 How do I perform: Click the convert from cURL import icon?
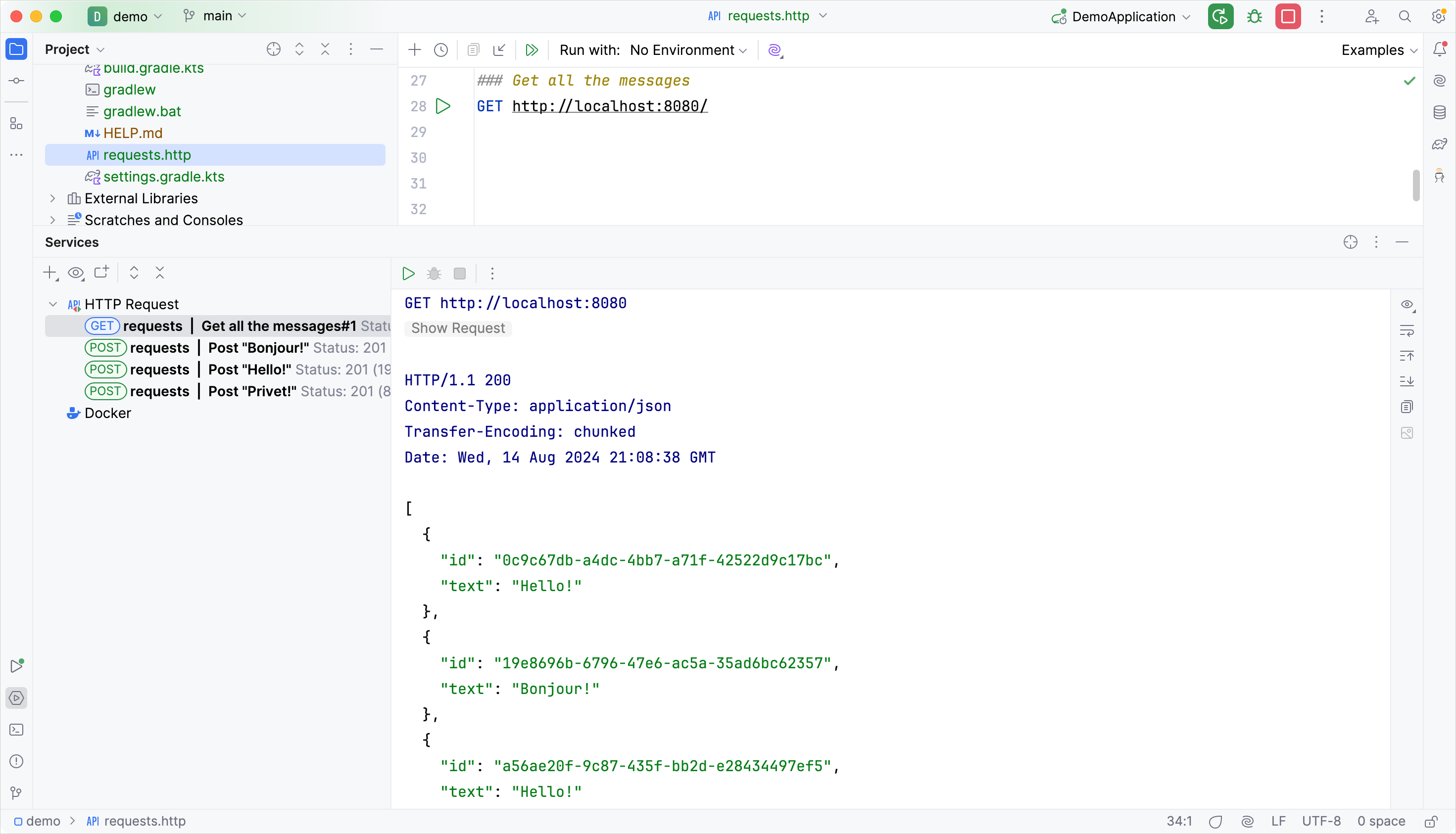(x=499, y=50)
